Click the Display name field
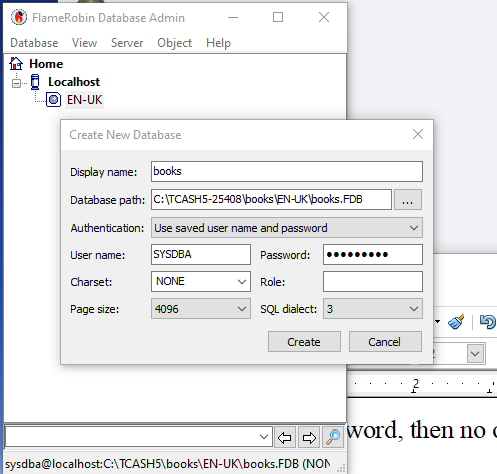The height and width of the screenshot is (474, 497). point(287,171)
